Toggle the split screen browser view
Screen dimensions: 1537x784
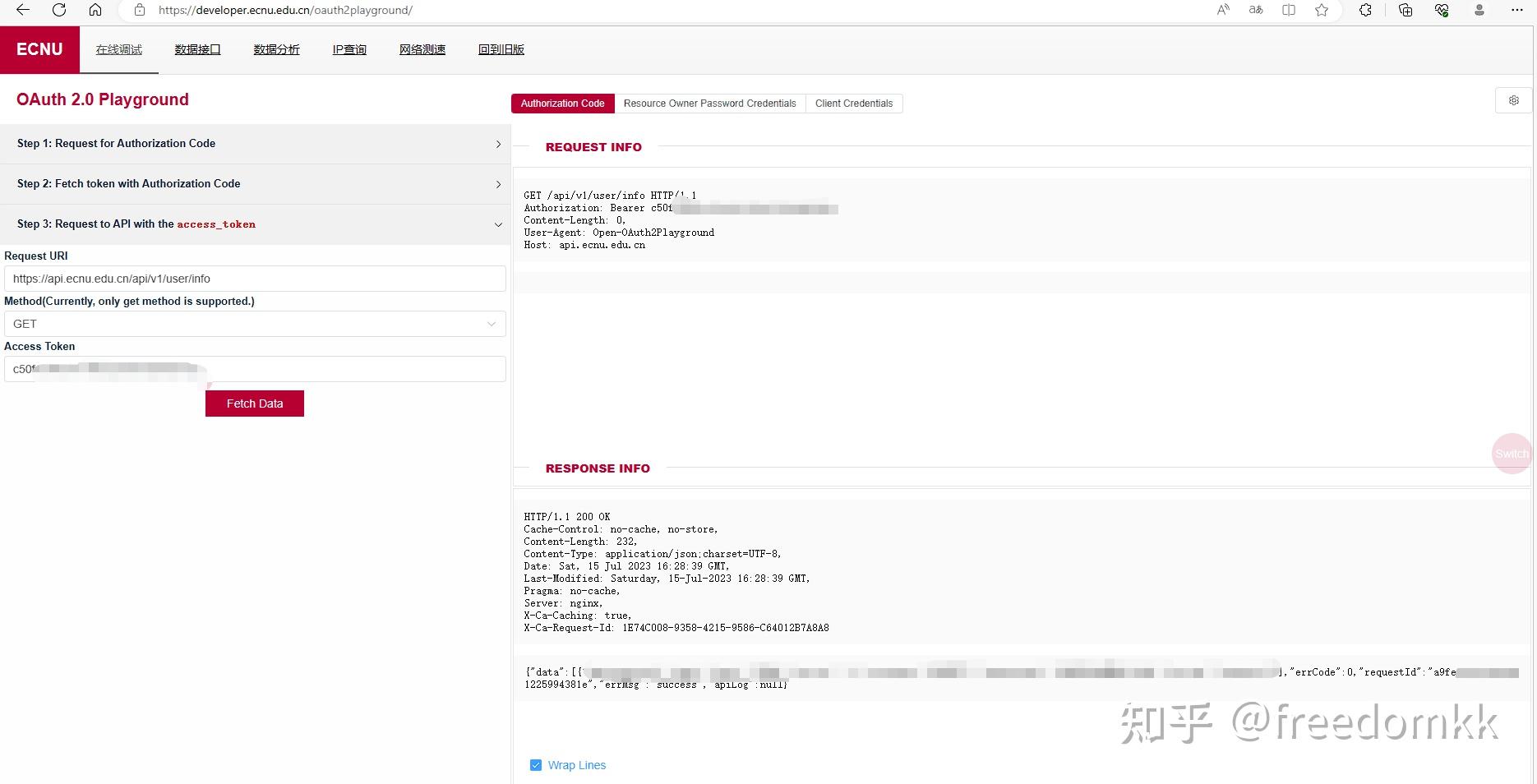[x=1288, y=10]
